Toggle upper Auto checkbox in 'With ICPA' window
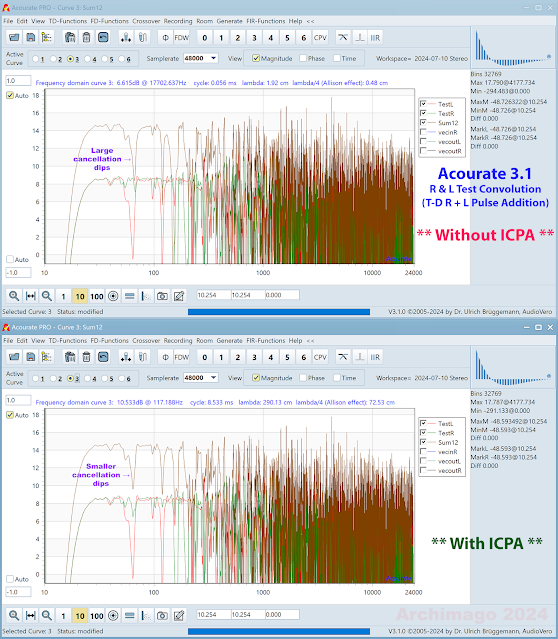 pyautogui.click(x=10, y=415)
